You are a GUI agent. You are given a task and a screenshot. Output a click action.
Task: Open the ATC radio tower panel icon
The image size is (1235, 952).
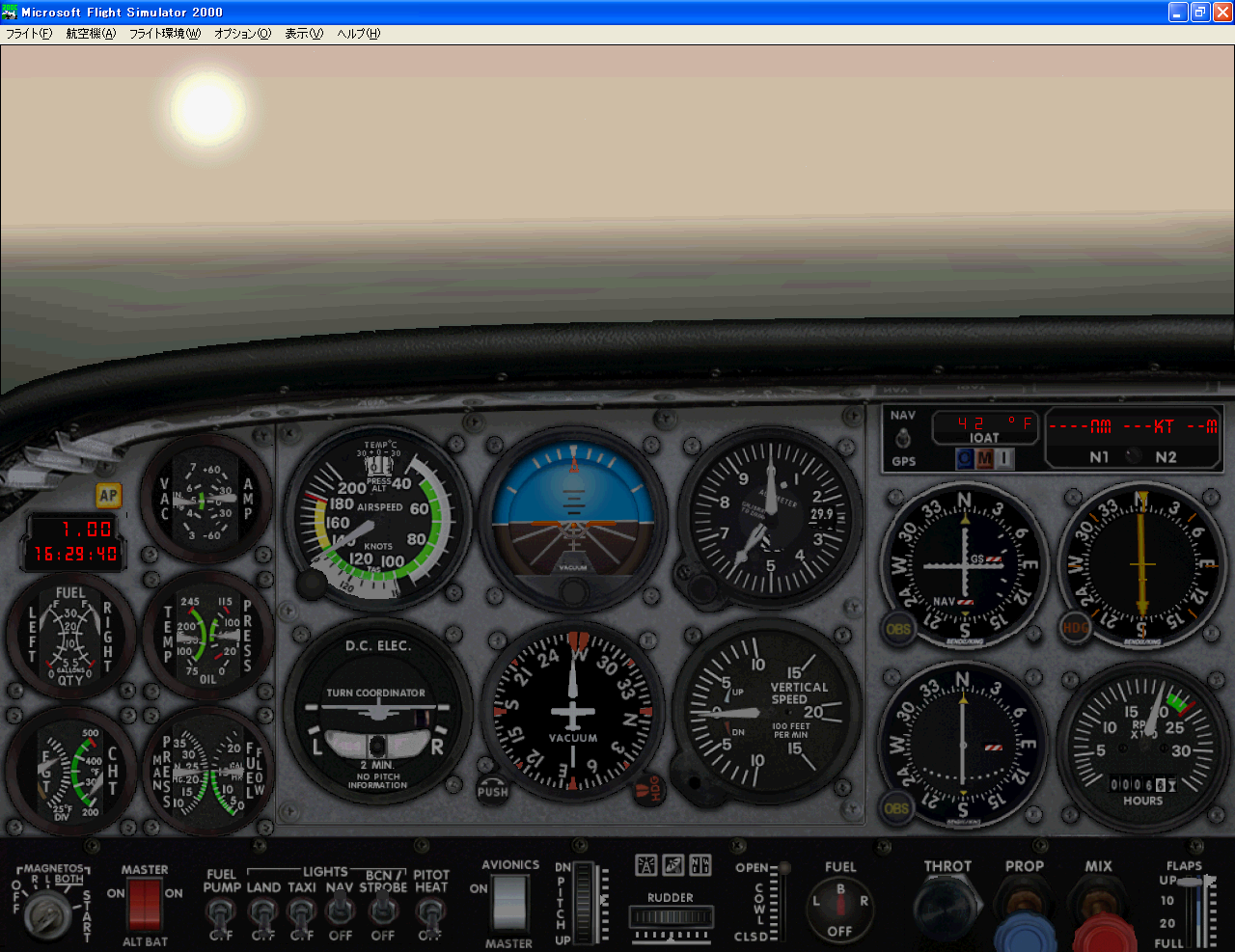coord(645,865)
